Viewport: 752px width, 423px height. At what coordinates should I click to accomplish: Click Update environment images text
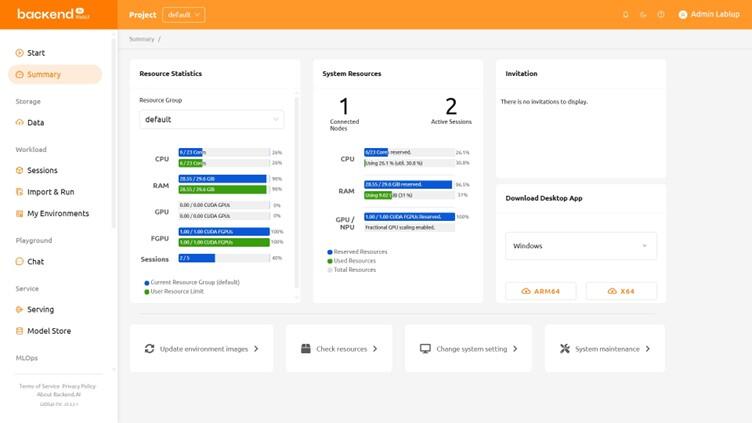tap(204, 349)
